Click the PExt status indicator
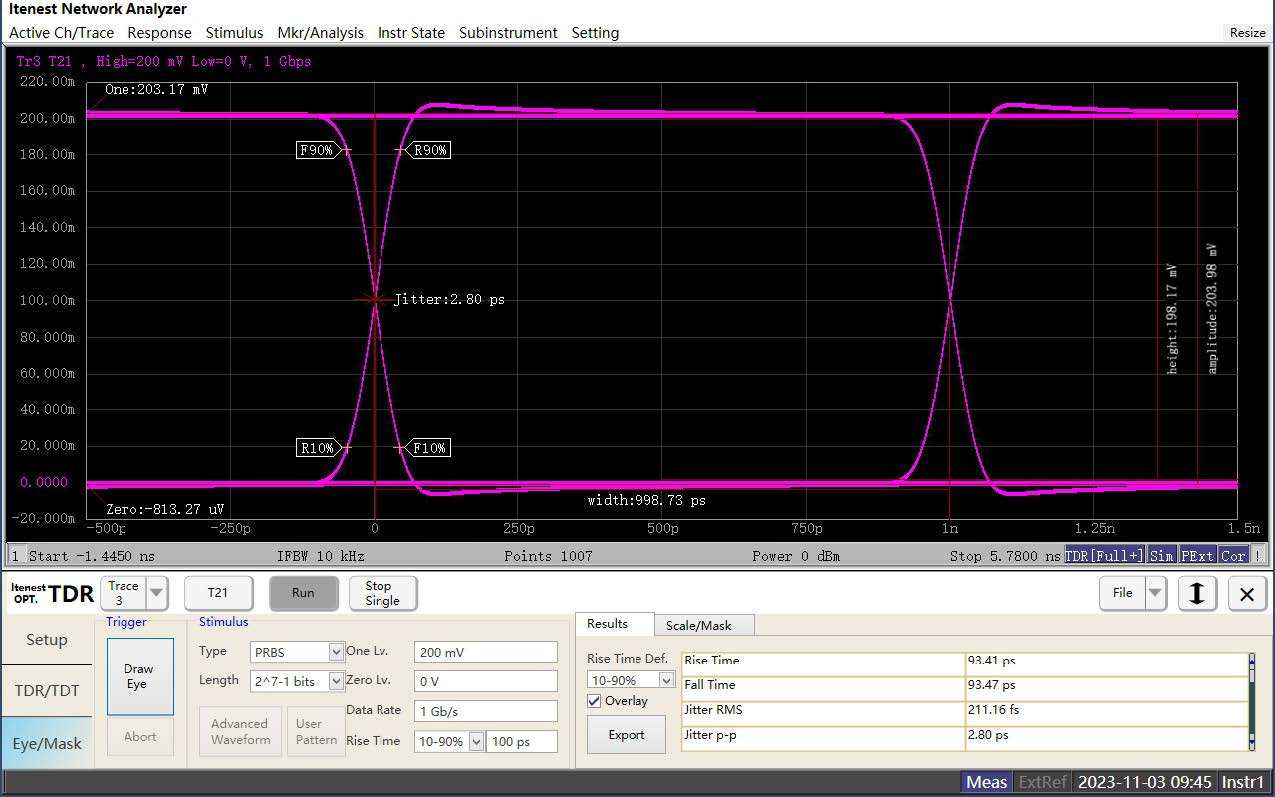The image size is (1275, 797). click(x=1197, y=556)
